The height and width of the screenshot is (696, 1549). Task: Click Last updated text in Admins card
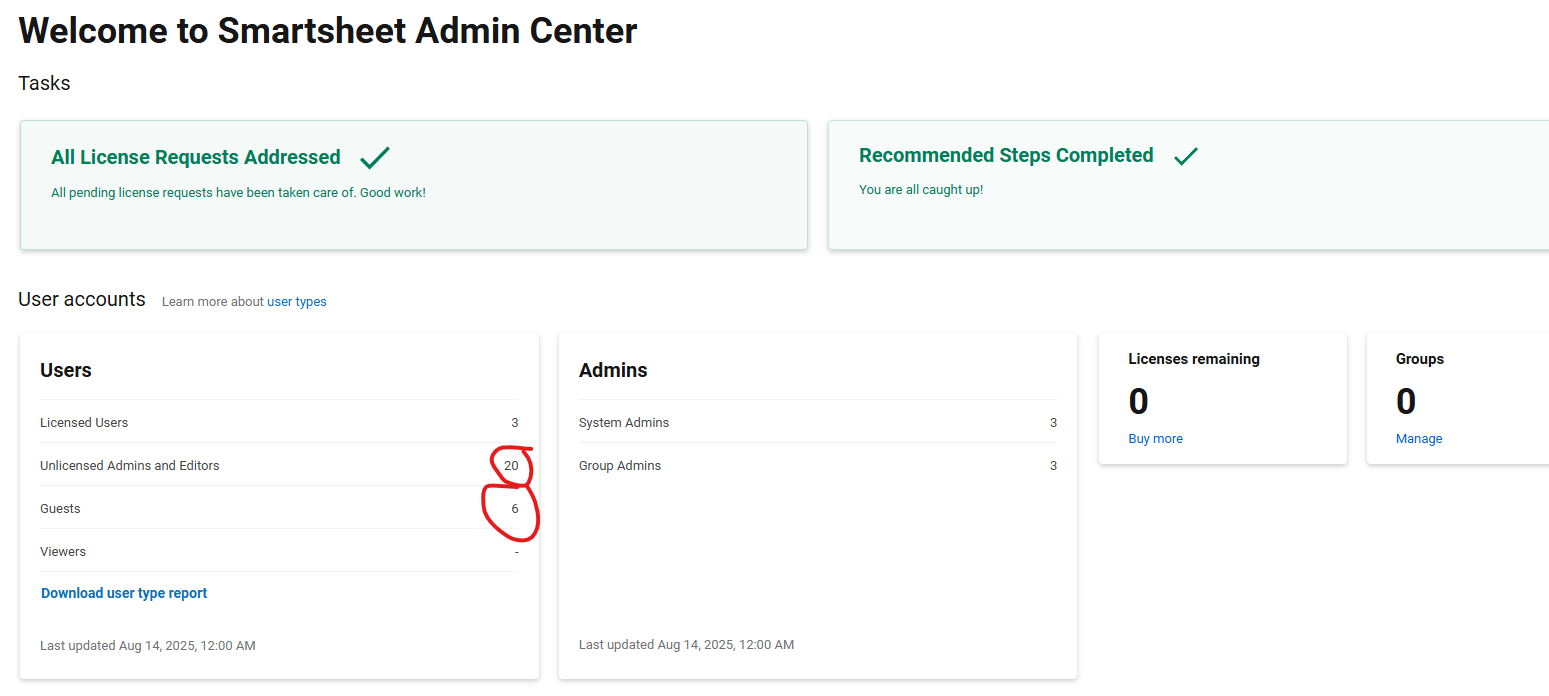tap(686, 644)
